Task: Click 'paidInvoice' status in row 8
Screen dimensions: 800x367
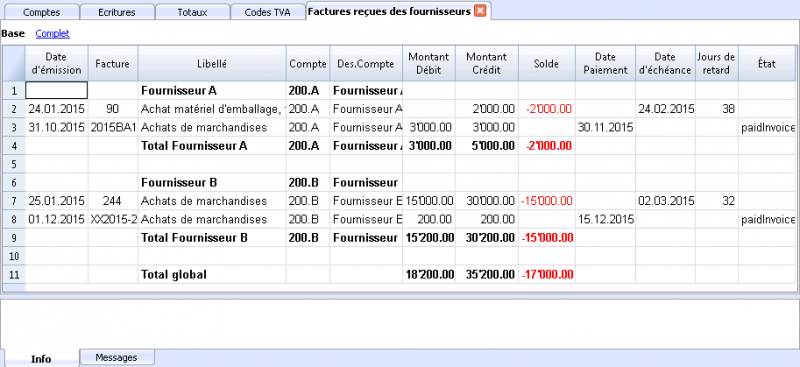Action: click(x=768, y=219)
